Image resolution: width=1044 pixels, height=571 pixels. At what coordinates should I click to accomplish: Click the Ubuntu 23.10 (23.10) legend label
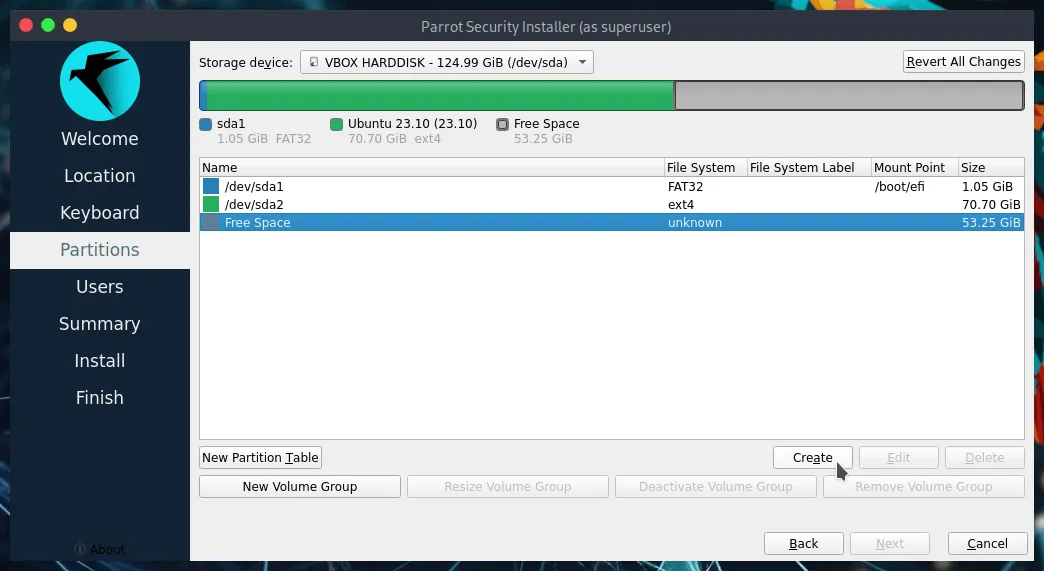(x=412, y=124)
